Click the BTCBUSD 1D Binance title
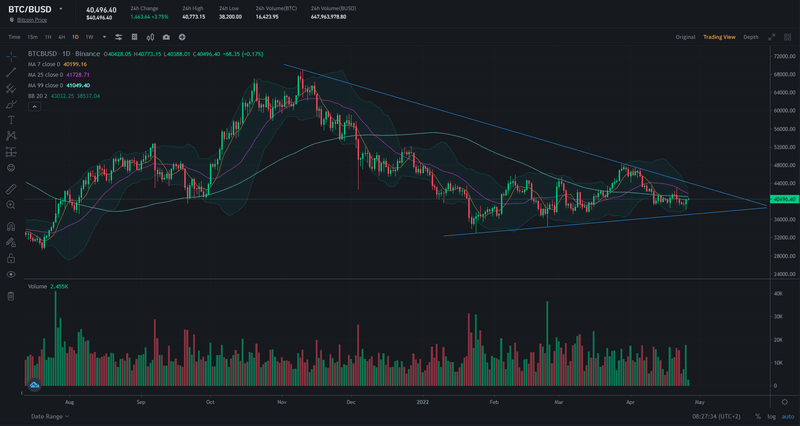Viewport: 800px width, 426px height. [x=64, y=54]
